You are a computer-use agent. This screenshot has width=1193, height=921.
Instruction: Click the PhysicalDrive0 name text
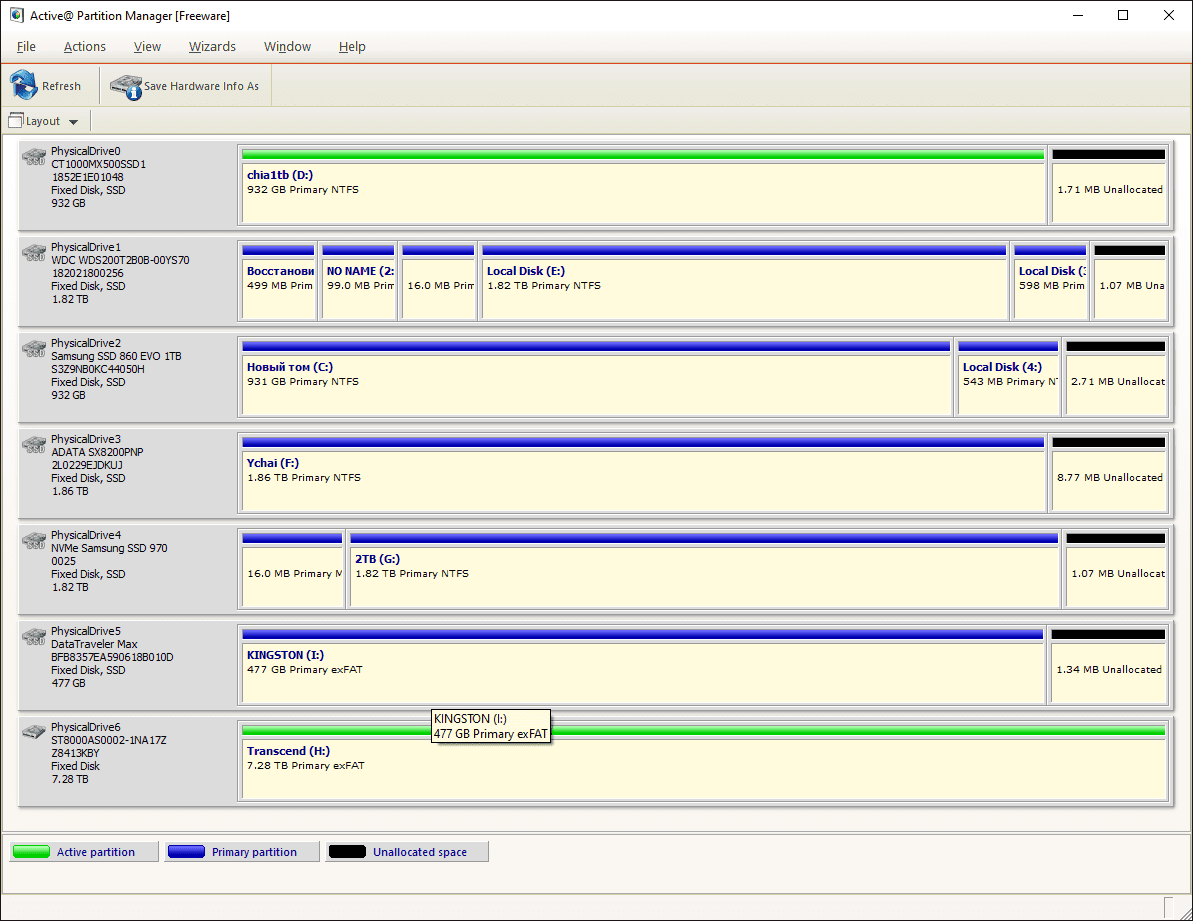(x=85, y=151)
